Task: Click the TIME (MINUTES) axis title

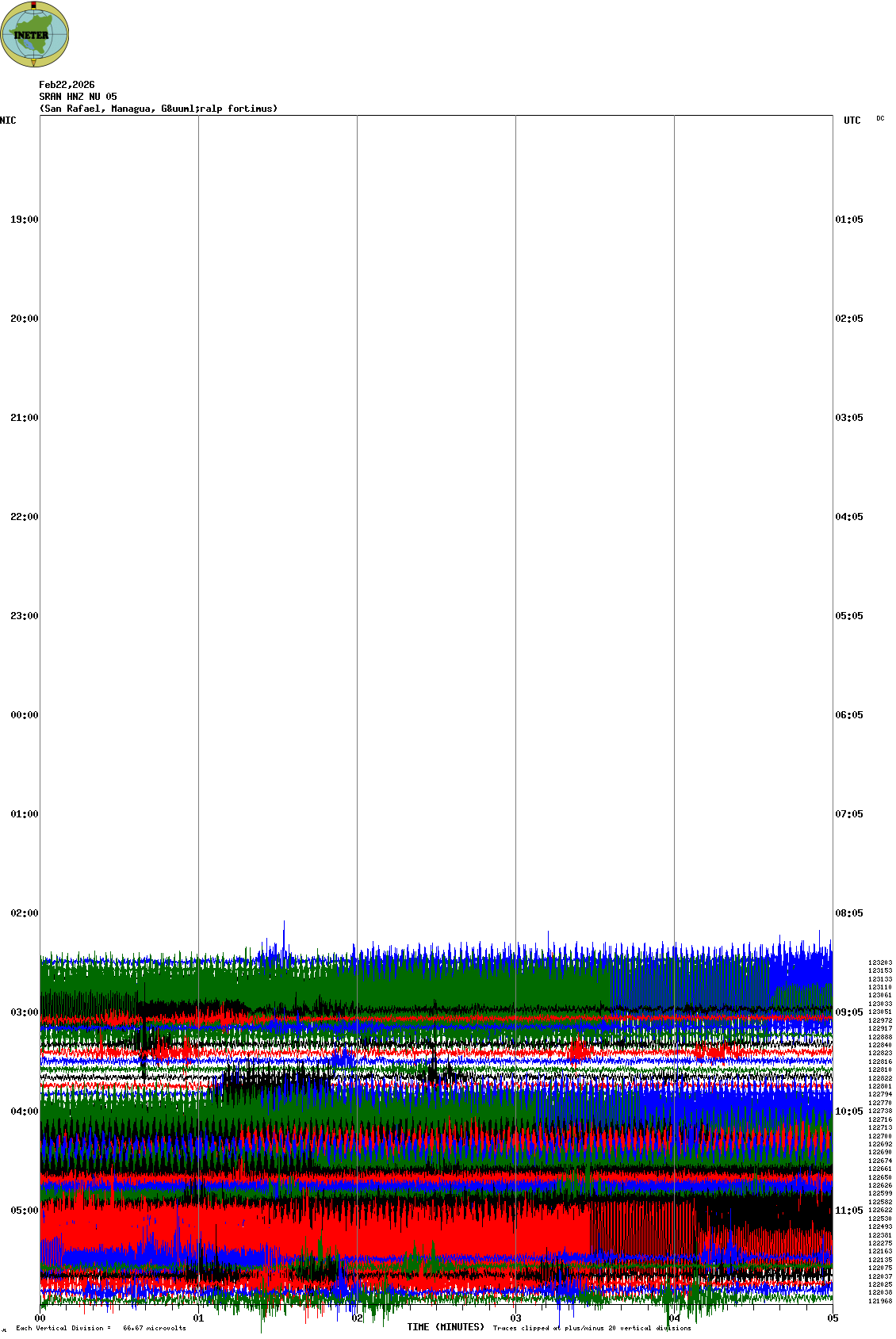Action: click(446, 1327)
